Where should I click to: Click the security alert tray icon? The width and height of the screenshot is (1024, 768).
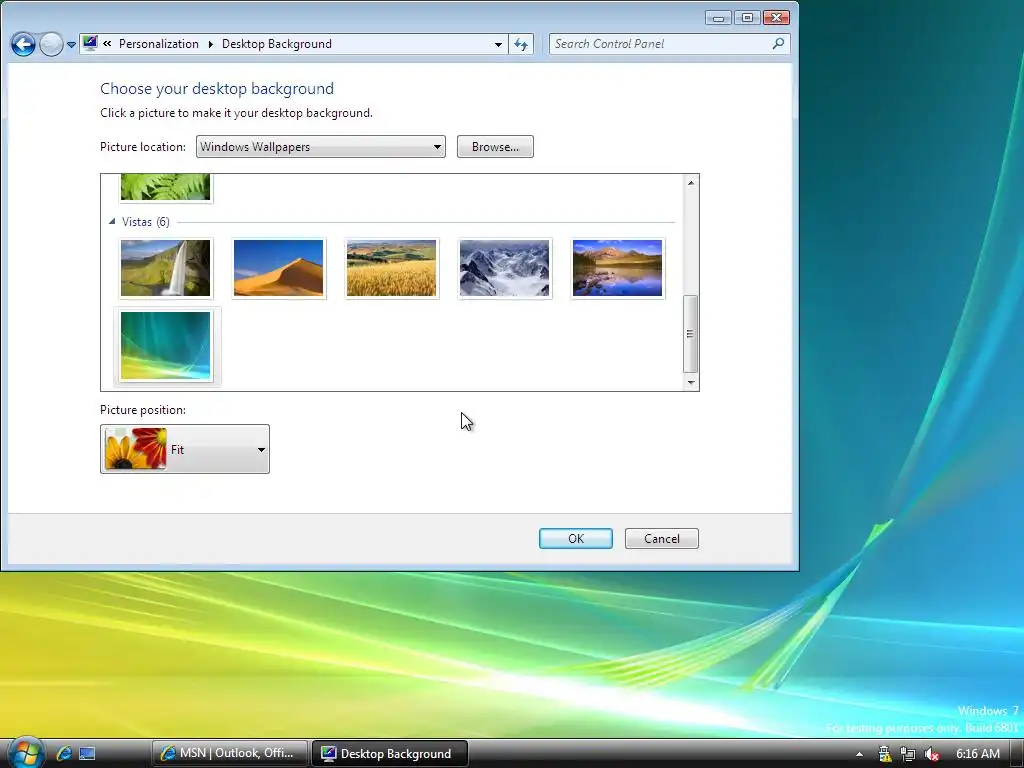pos(884,754)
